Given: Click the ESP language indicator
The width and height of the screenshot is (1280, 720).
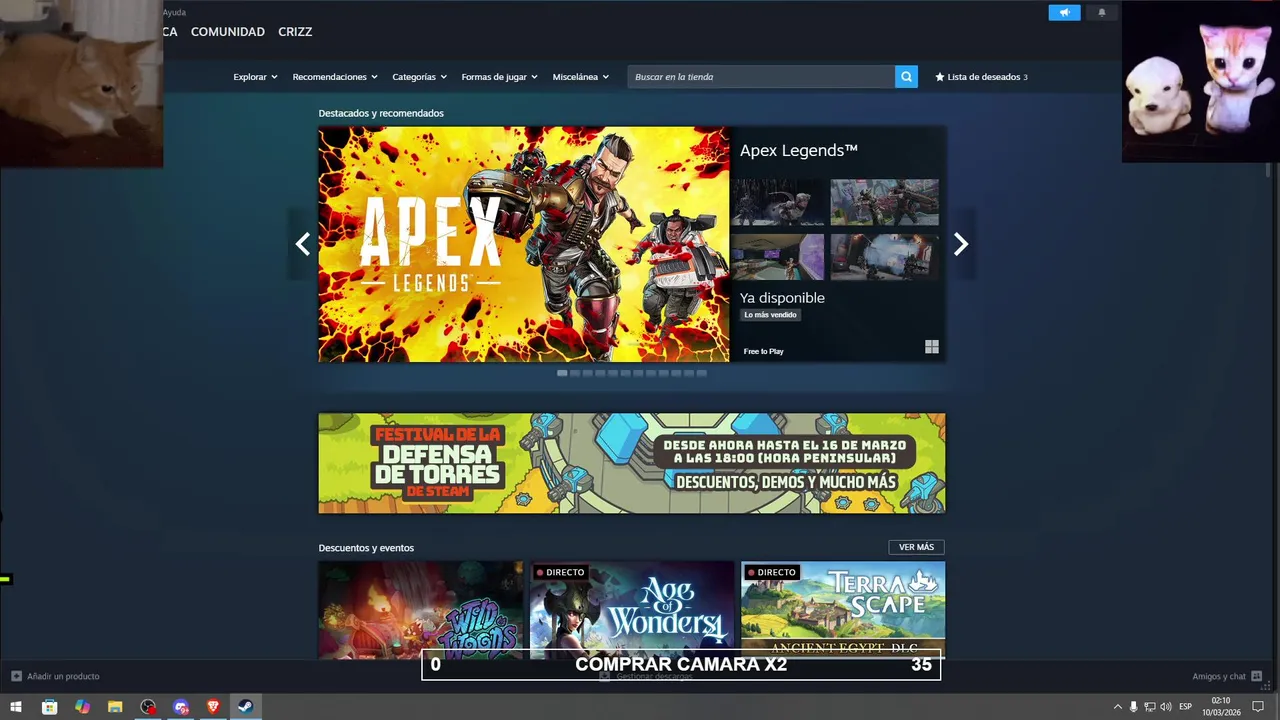Looking at the screenshot, I should 1186,707.
